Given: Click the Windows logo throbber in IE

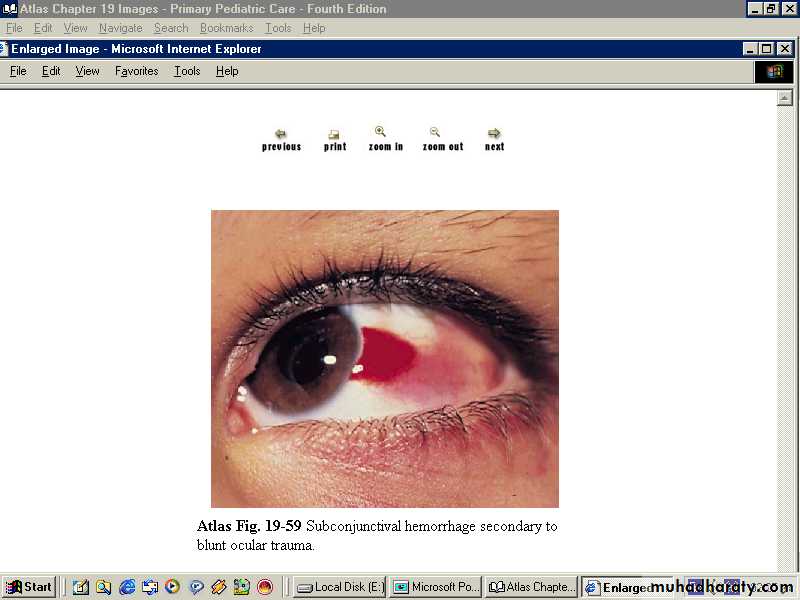Looking at the screenshot, I should (x=774, y=71).
